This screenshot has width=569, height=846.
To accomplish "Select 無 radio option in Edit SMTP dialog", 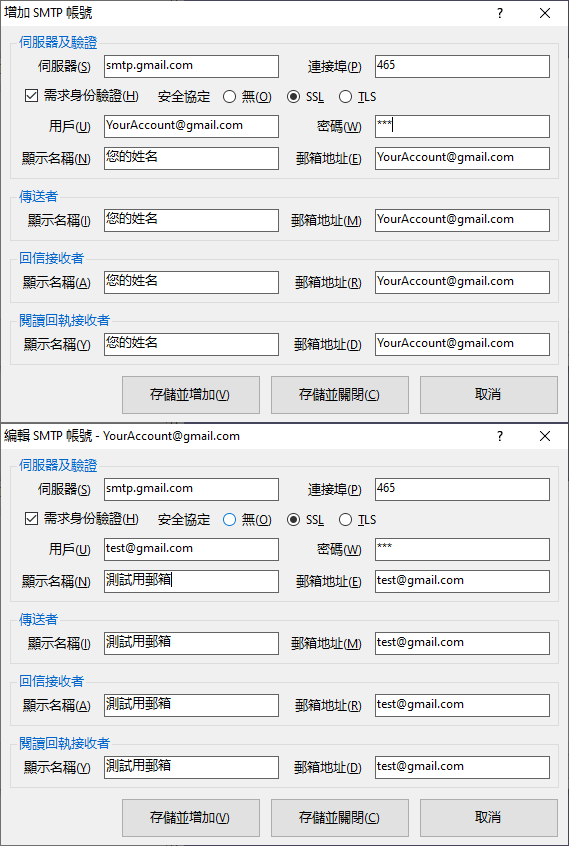I will click(229, 520).
